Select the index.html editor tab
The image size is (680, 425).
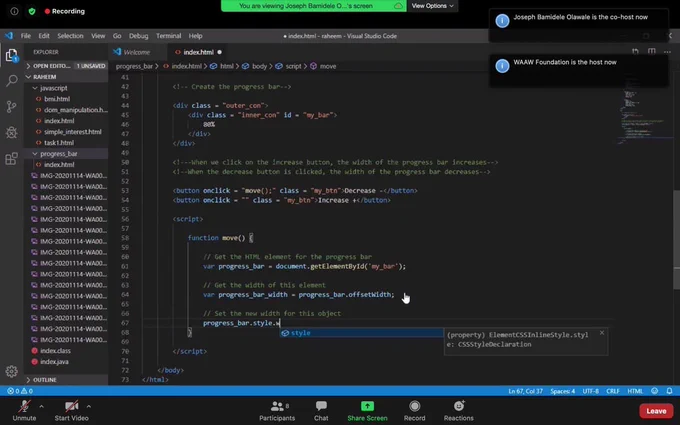click(x=197, y=52)
